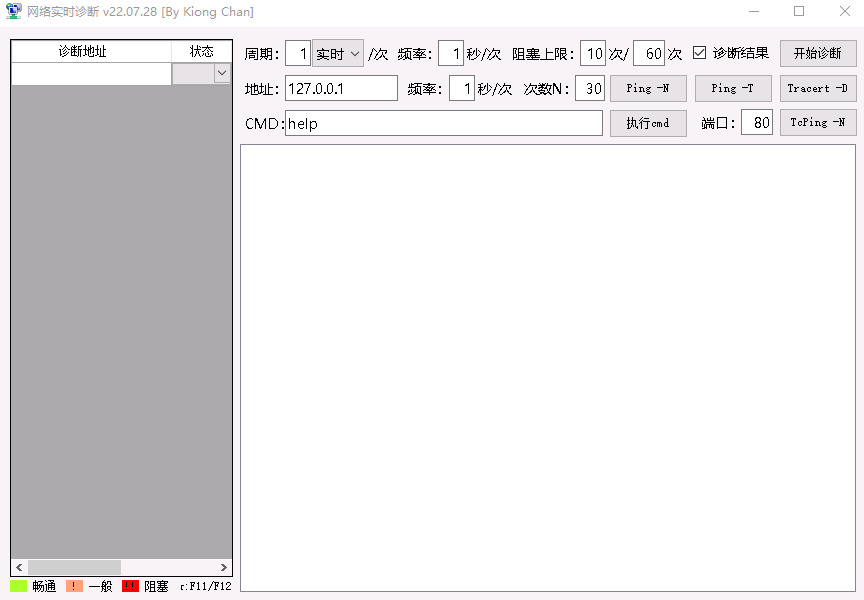Click the Ping -T button
The width and height of the screenshot is (864, 600).
(x=733, y=88)
